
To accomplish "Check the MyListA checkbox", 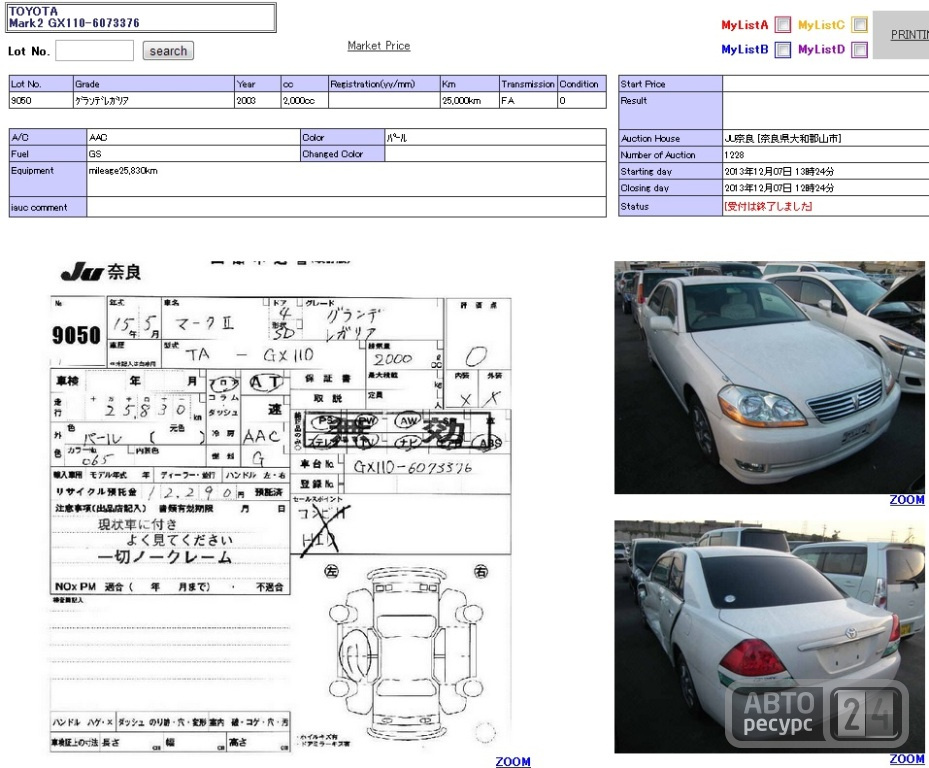I will coord(783,24).
